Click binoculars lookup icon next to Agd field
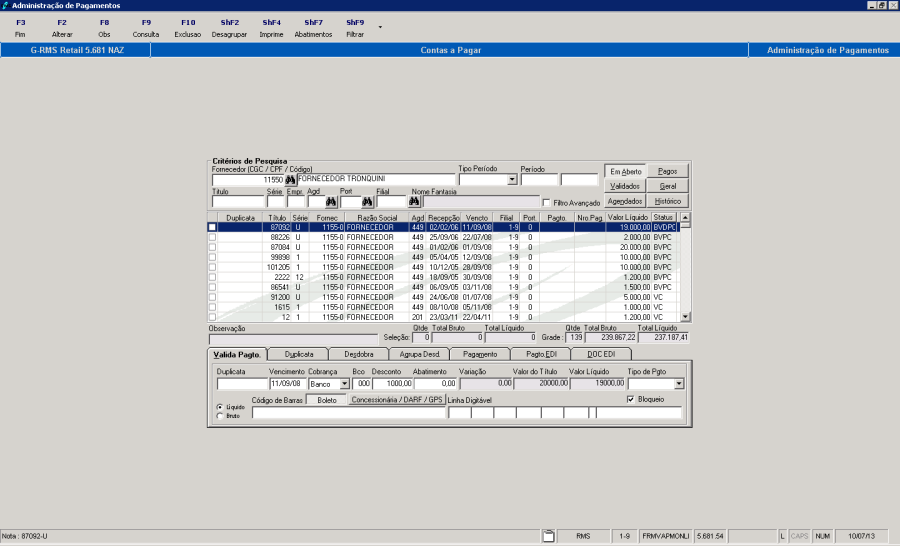900x546 pixels. point(331,202)
